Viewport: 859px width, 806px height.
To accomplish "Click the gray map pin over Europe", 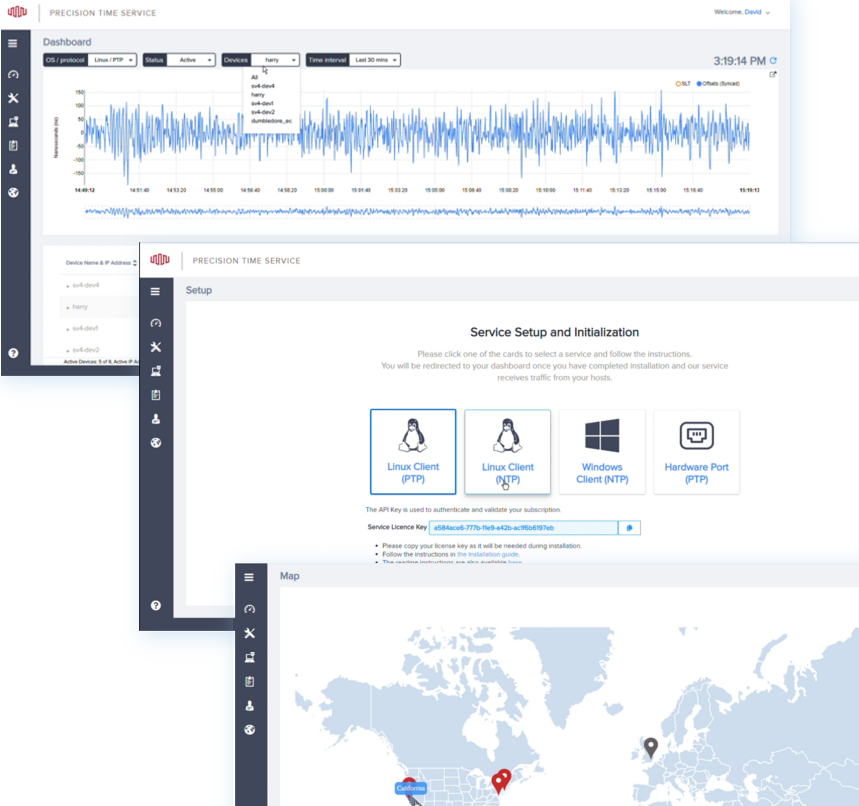I will tap(651, 746).
